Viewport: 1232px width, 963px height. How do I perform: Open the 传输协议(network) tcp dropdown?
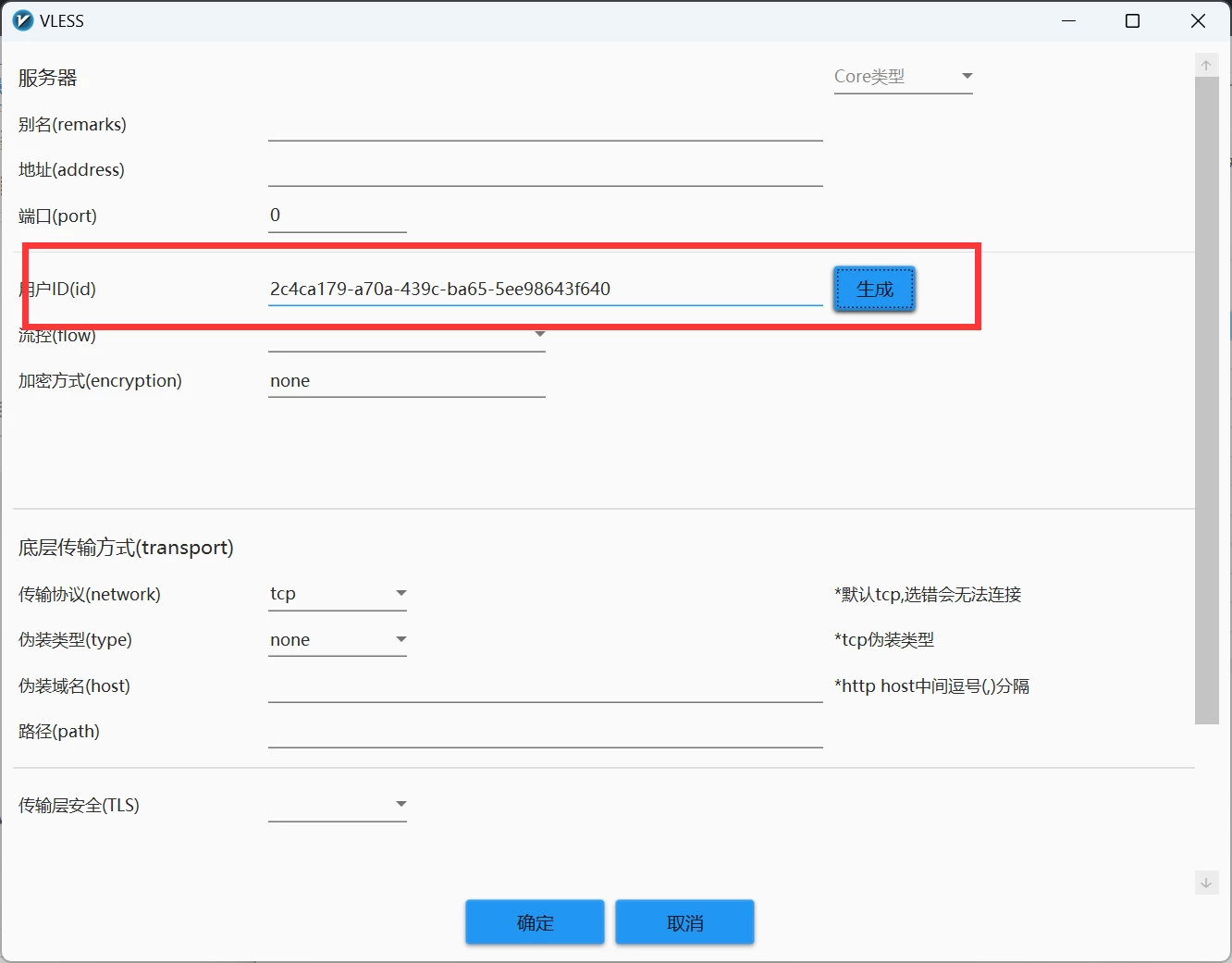click(x=338, y=594)
